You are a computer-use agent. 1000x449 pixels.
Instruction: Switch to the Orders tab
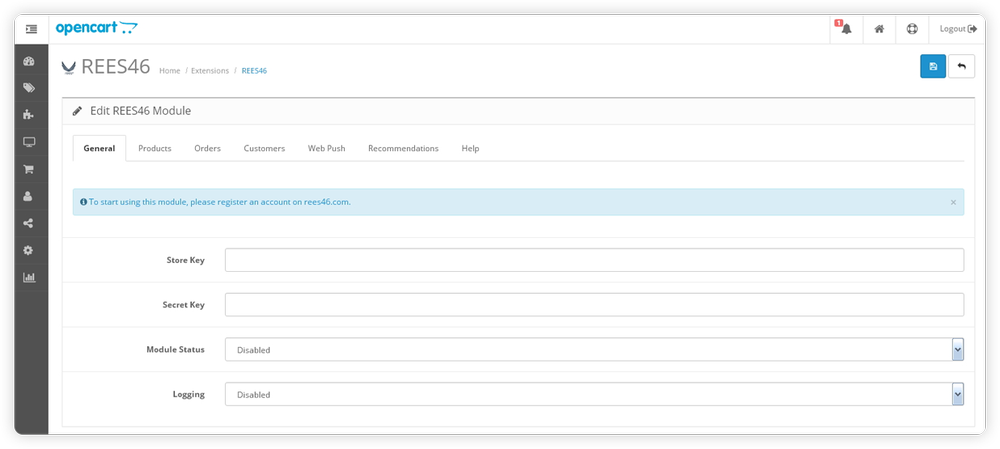click(207, 148)
